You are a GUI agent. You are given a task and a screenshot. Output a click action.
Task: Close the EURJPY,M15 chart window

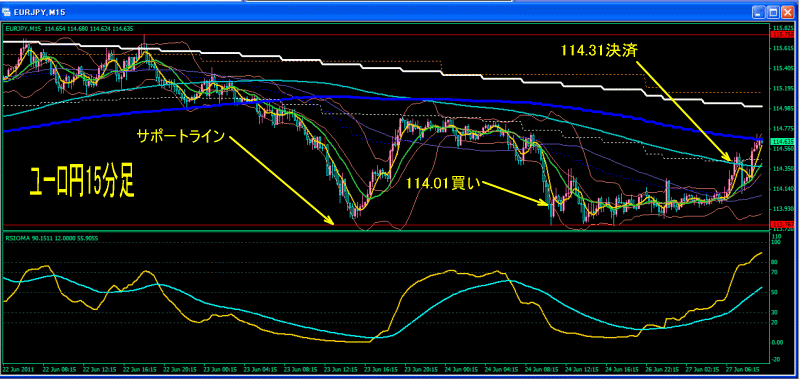point(787,11)
